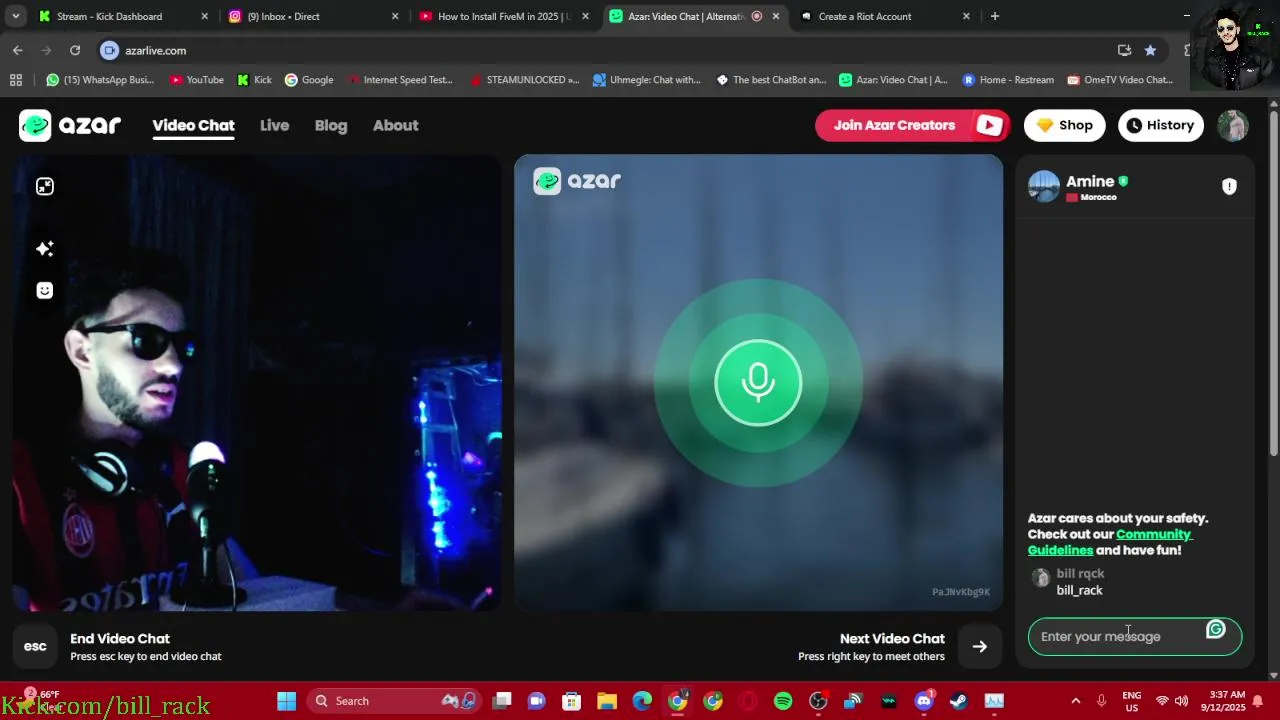
Task: Open the bookmarks apps grid icon
Action: (x=15, y=80)
